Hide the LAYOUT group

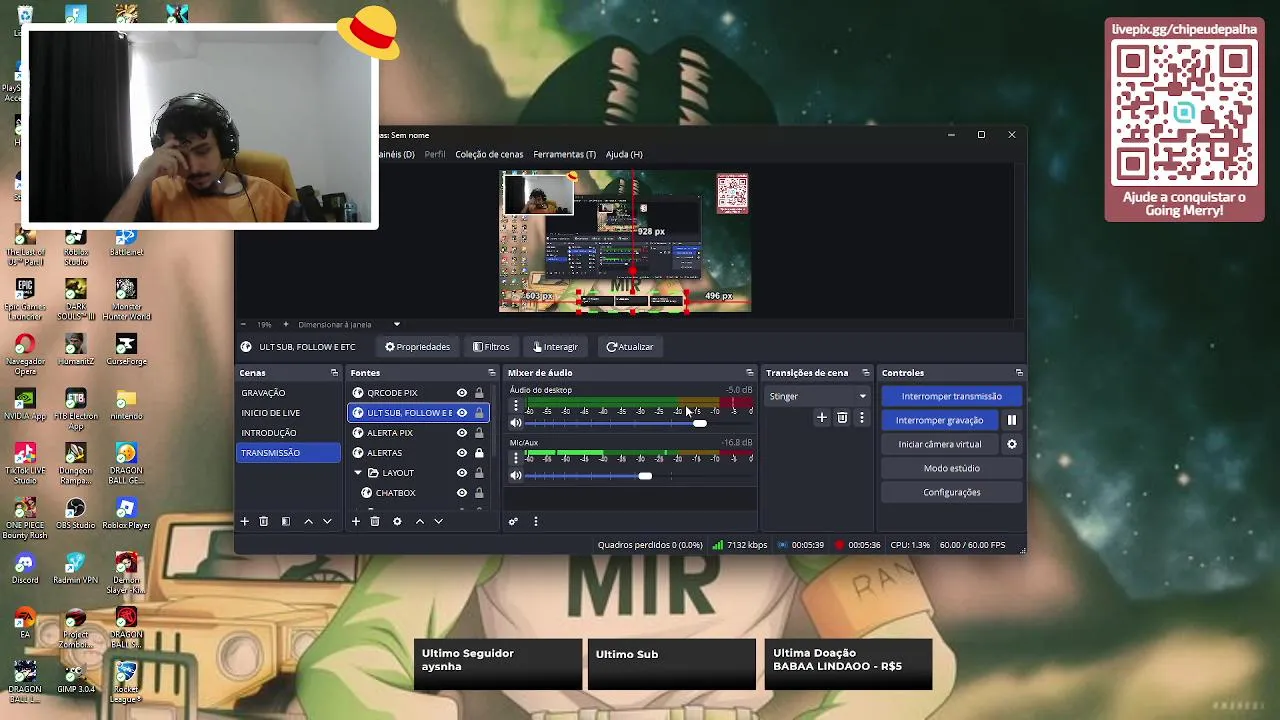(x=461, y=473)
